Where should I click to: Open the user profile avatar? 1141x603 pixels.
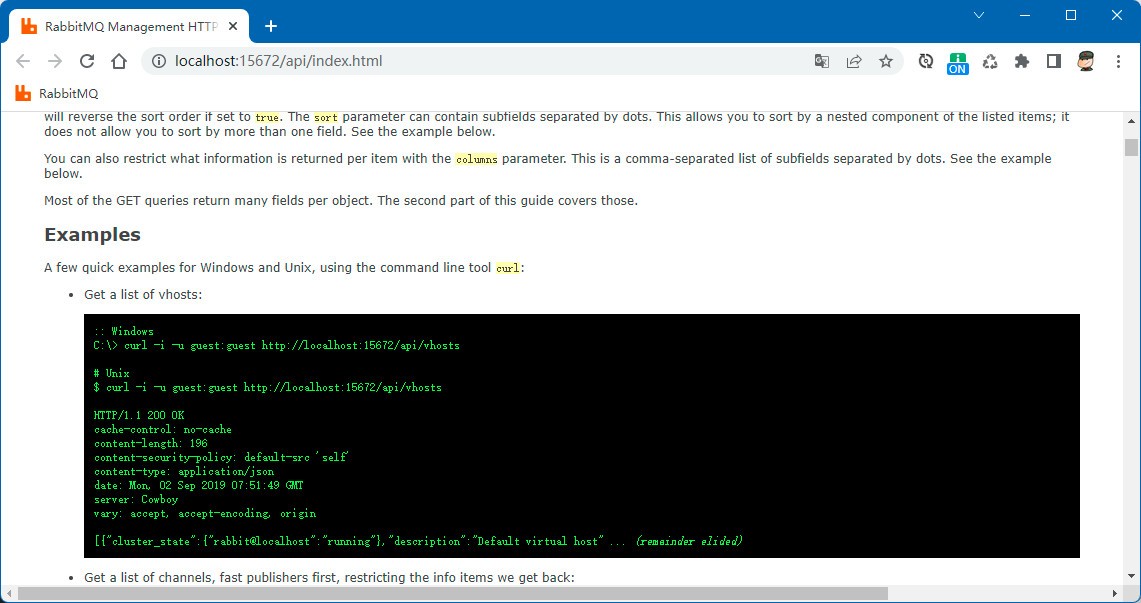pos(1086,61)
